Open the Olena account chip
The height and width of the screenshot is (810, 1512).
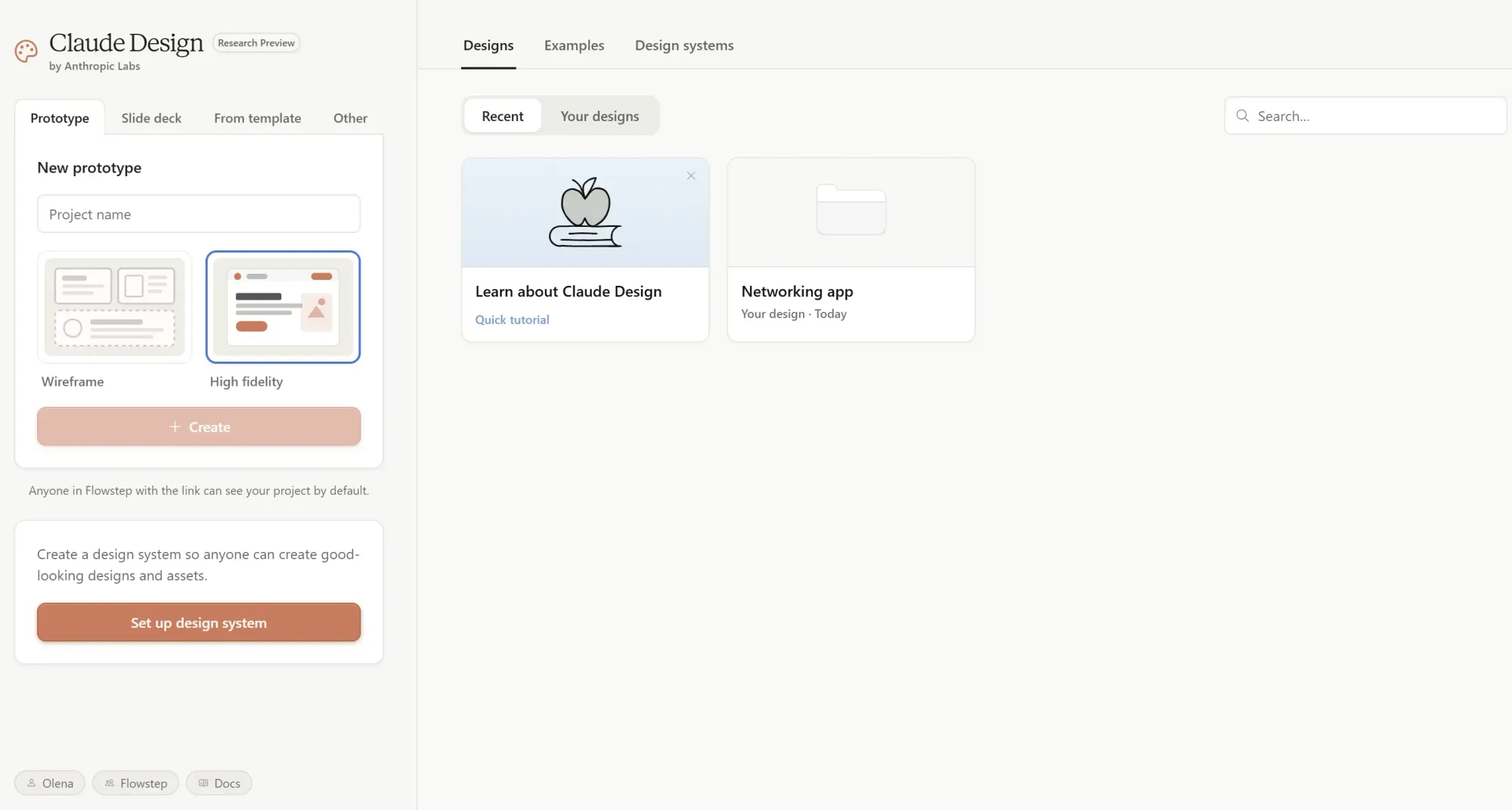click(50, 783)
